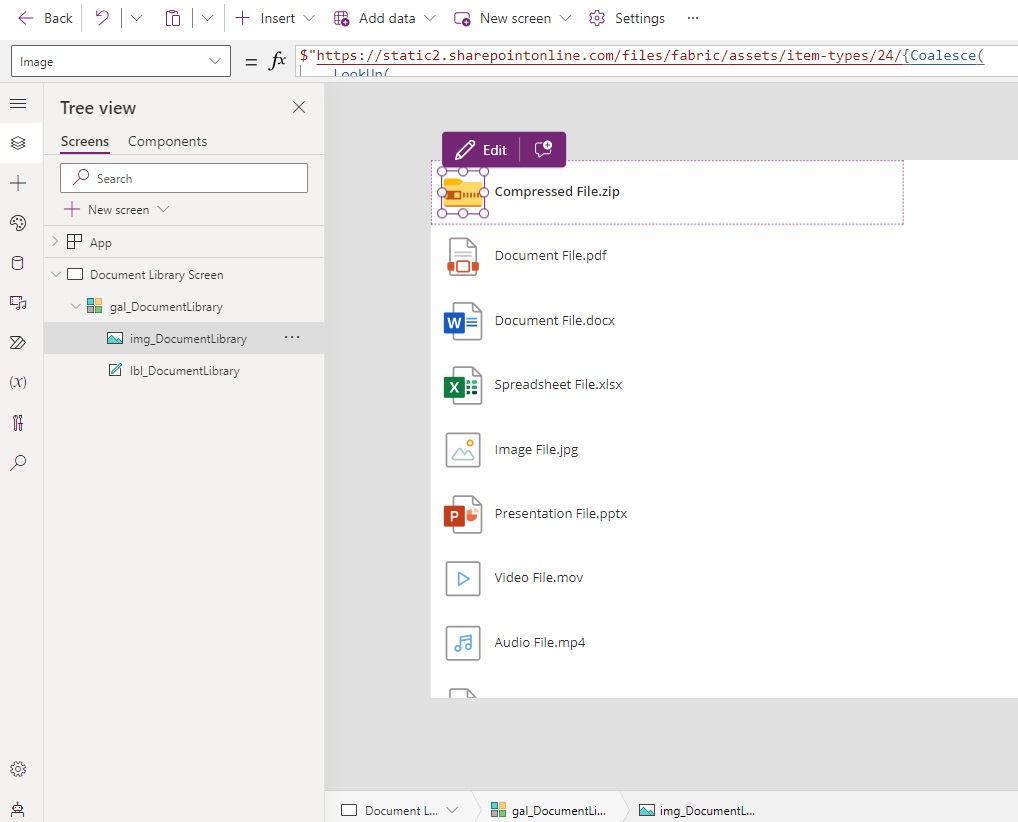Open the New screen dropdown in the toolbar
The width and height of the screenshot is (1018, 822).
point(566,18)
